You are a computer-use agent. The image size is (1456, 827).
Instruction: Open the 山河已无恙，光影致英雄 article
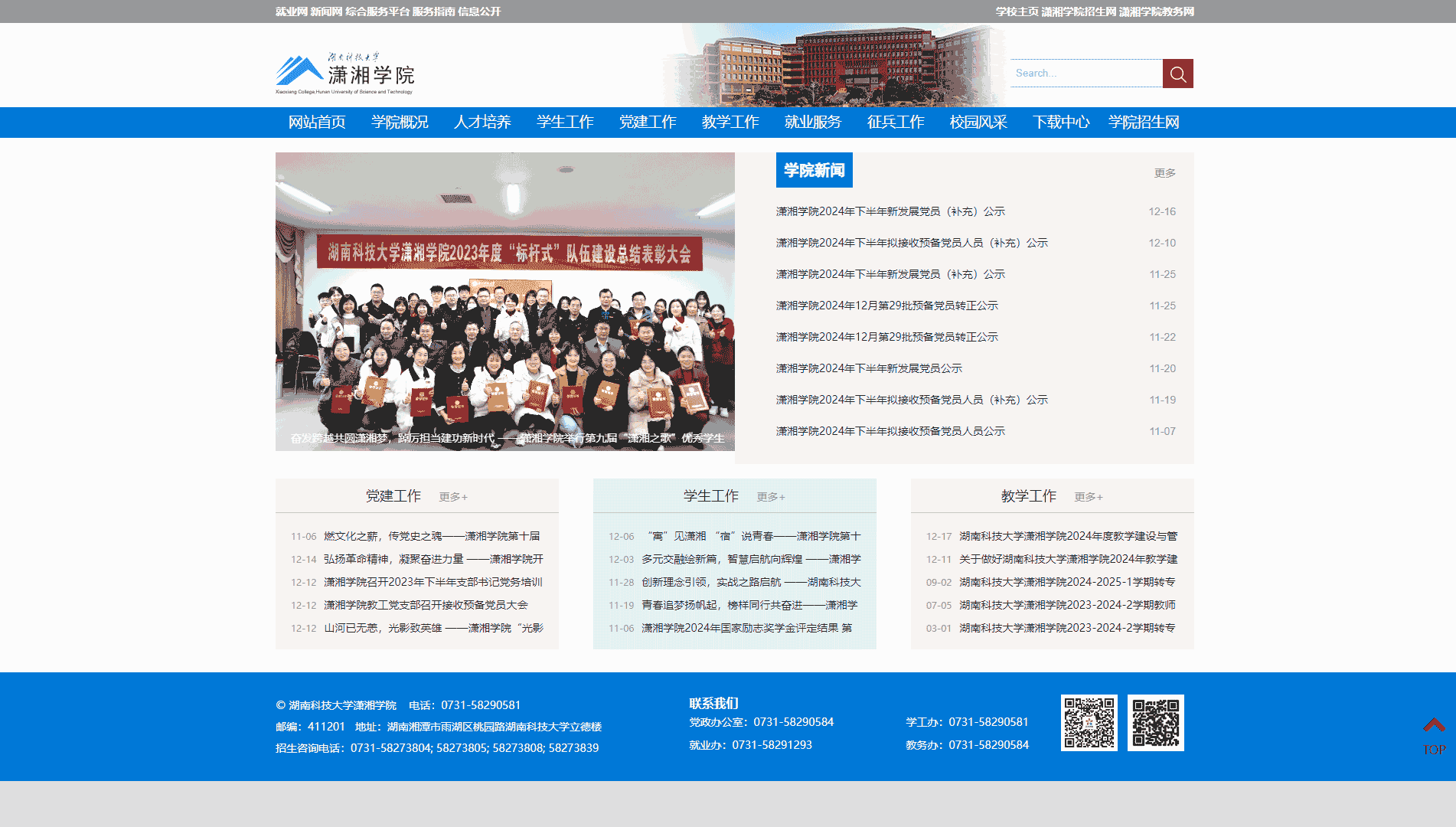(433, 628)
